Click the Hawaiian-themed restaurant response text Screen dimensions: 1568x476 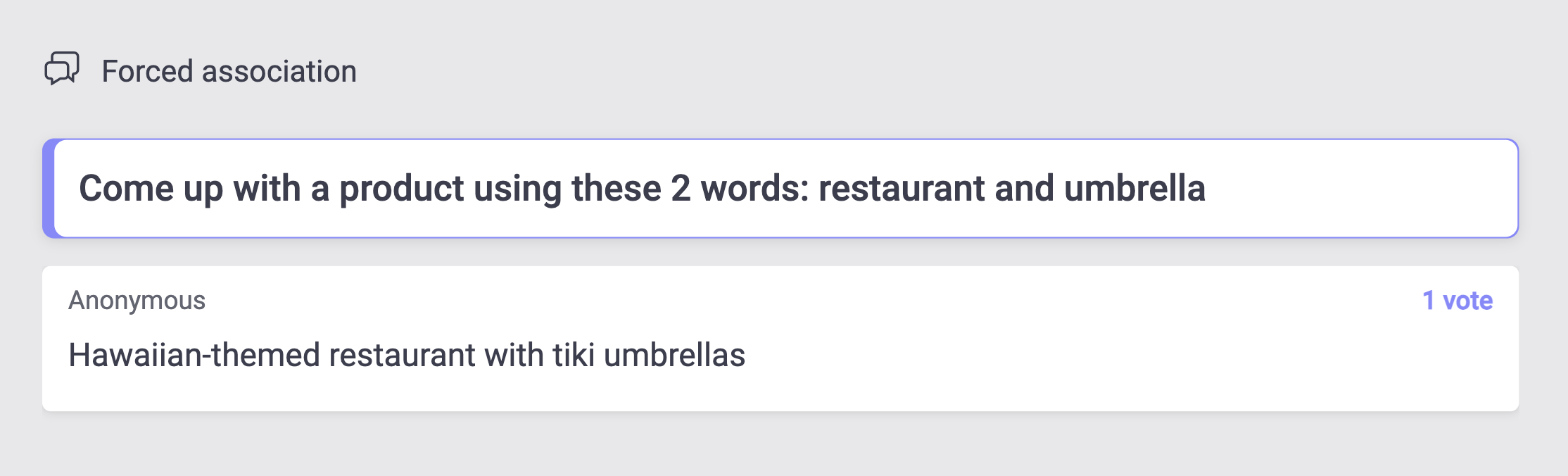(x=407, y=355)
